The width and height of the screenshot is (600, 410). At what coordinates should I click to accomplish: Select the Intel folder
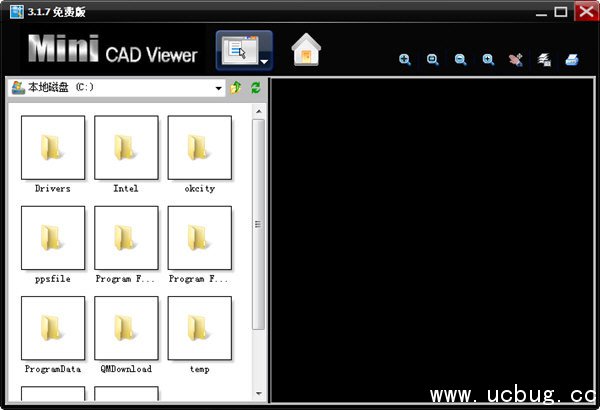coord(126,148)
